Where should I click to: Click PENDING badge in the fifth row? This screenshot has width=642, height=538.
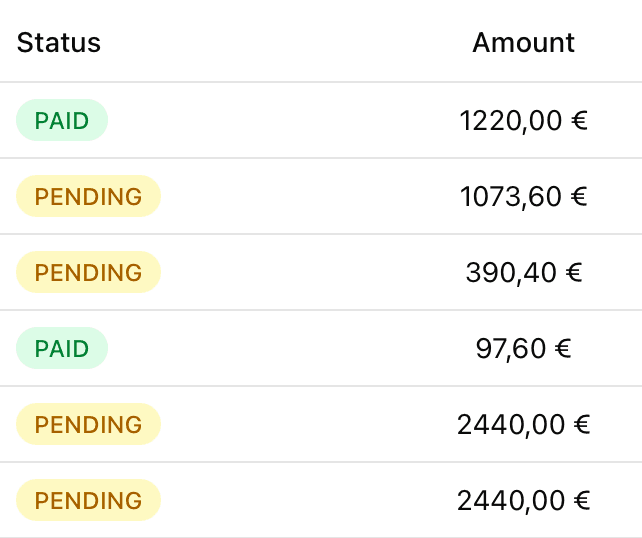tap(88, 425)
